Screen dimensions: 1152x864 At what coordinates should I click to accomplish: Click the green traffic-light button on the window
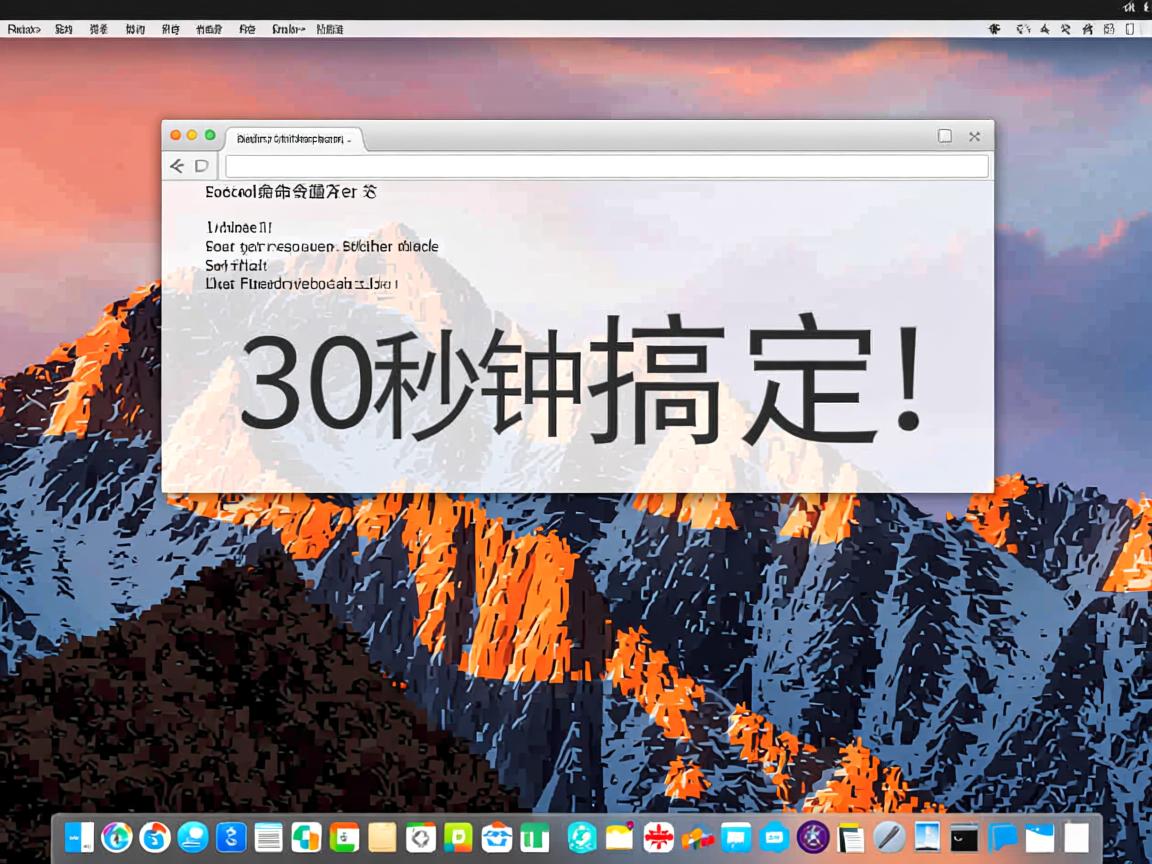(209, 134)
